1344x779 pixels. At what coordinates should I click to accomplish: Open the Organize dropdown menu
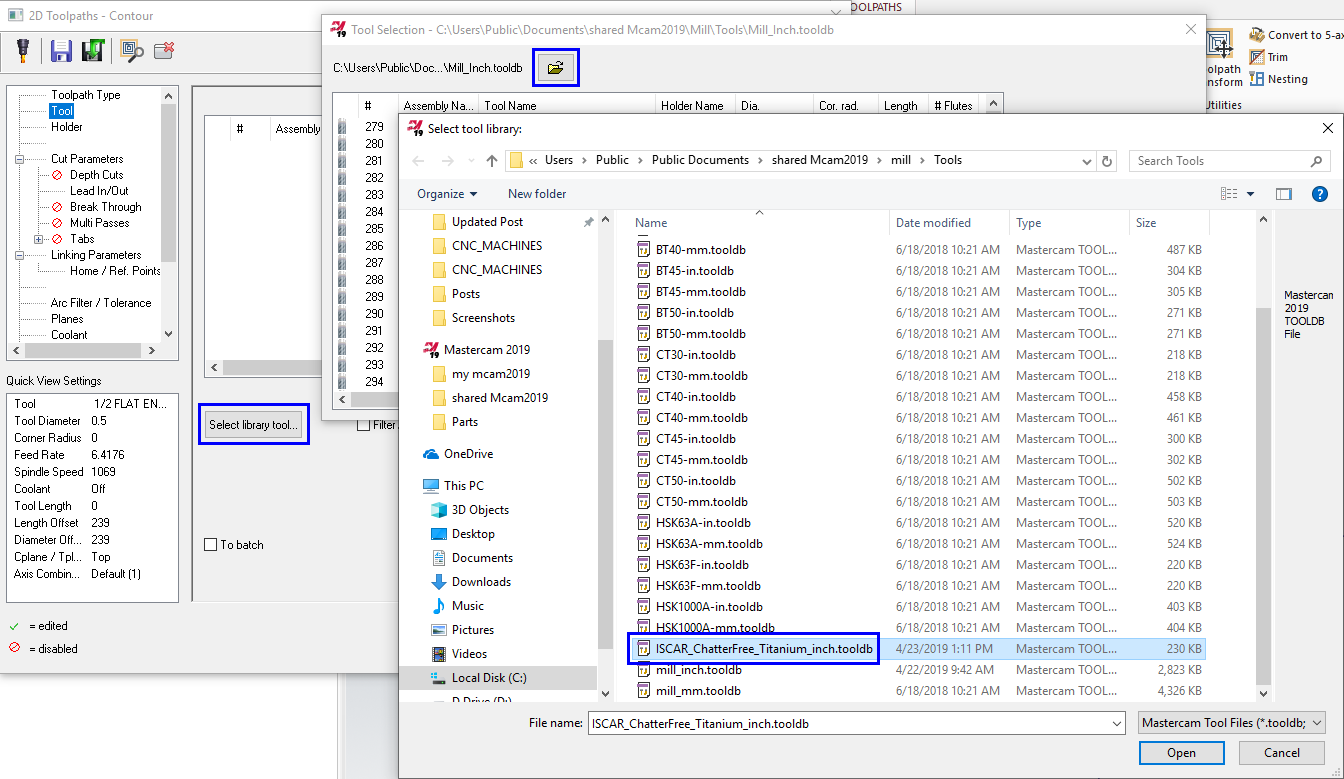pos(447,194)
